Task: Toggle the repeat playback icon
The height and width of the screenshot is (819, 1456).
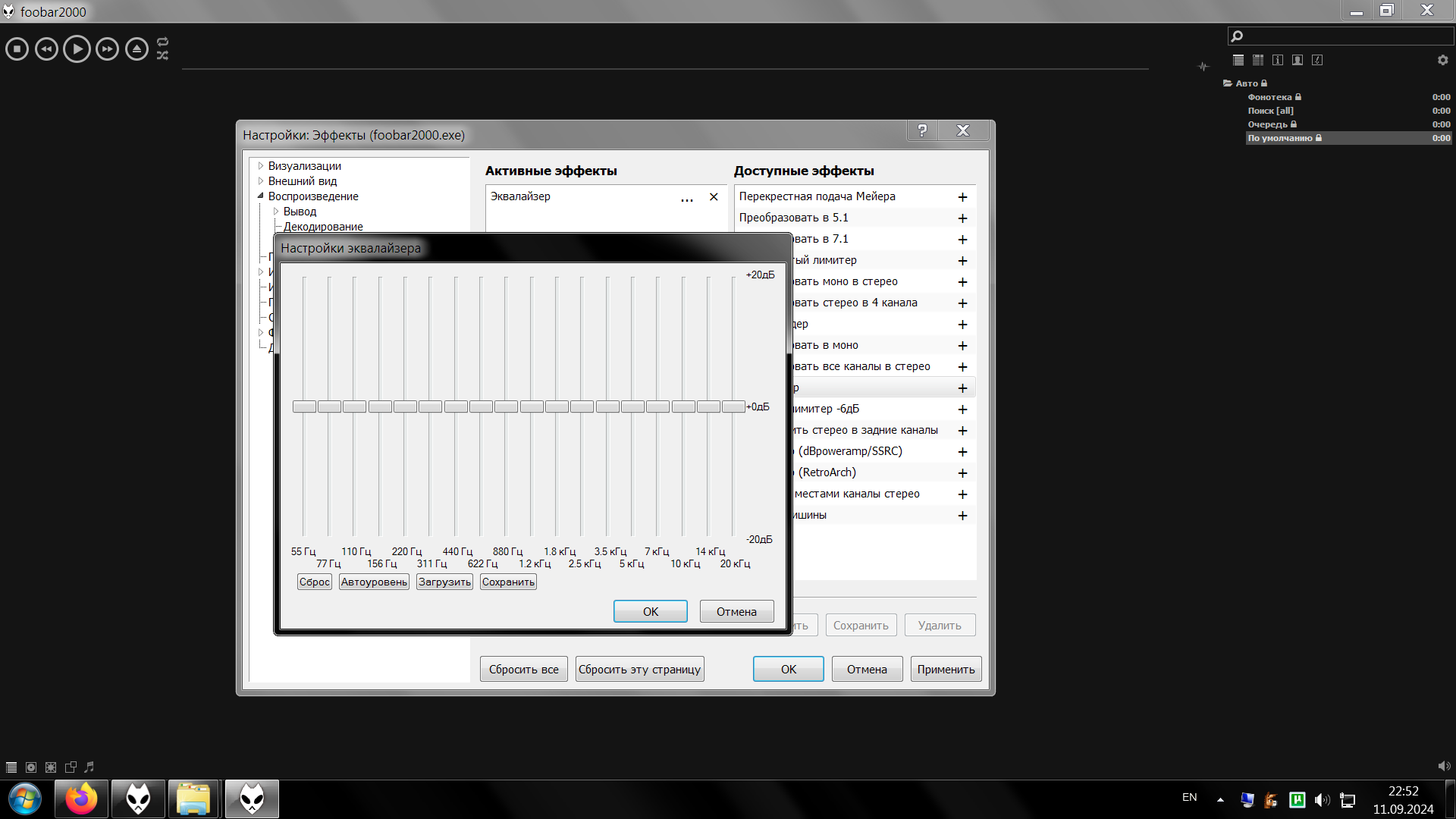Action: tap(162, 42)
